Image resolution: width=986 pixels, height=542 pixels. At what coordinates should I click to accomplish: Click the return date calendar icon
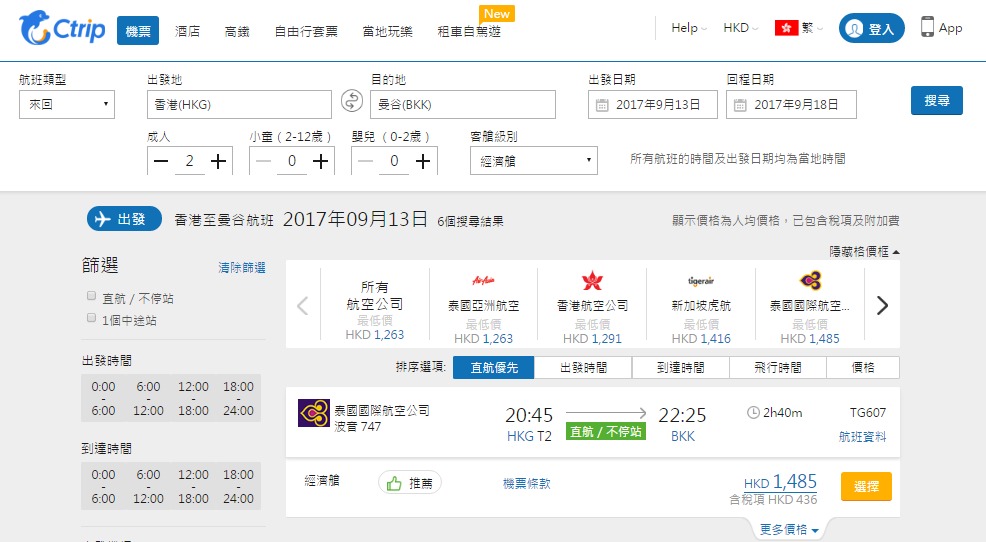[740, 105]
